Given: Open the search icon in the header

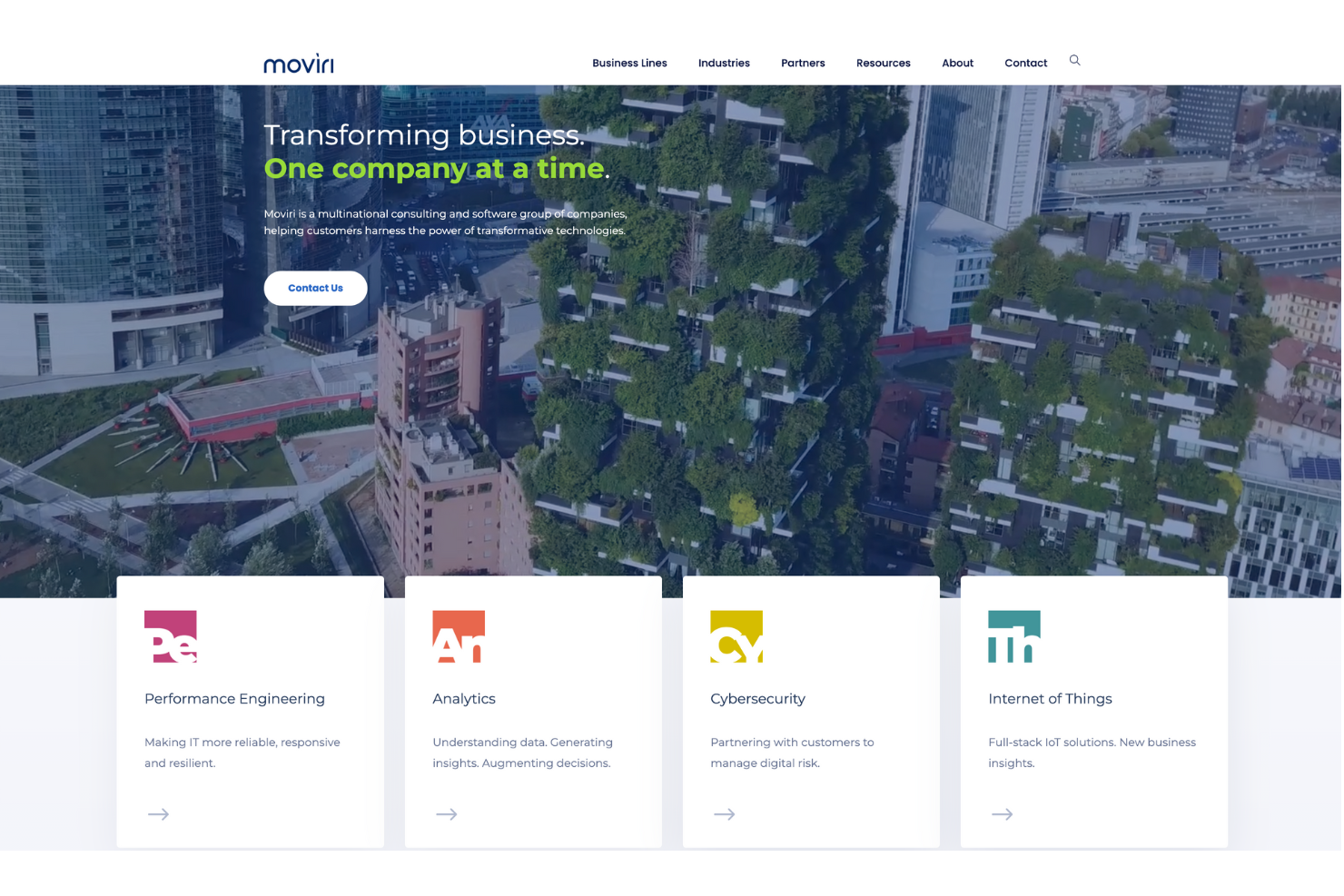Looking at the screenshot, I should pos(1075,60).
